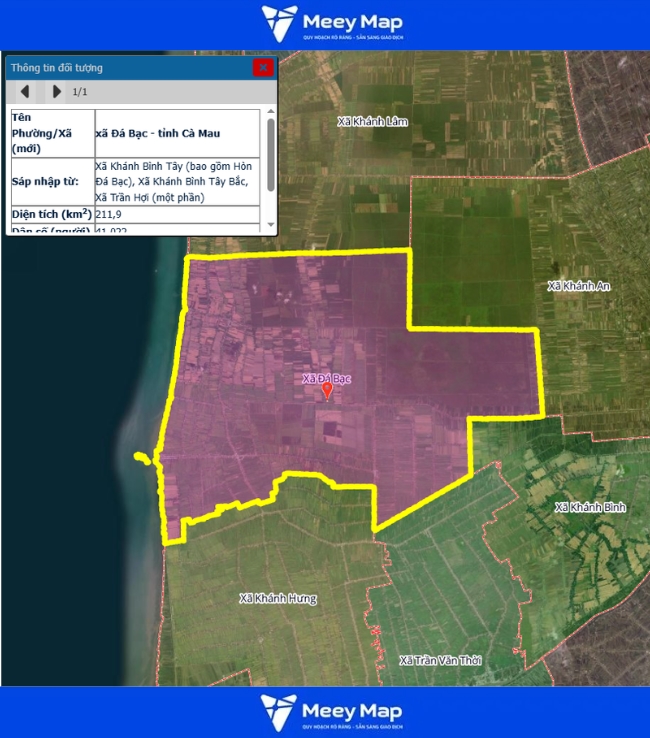Click the red location pin on Xã Đá Bạc
This screenshot has height=738, width=650.
(x=326, y=391)
